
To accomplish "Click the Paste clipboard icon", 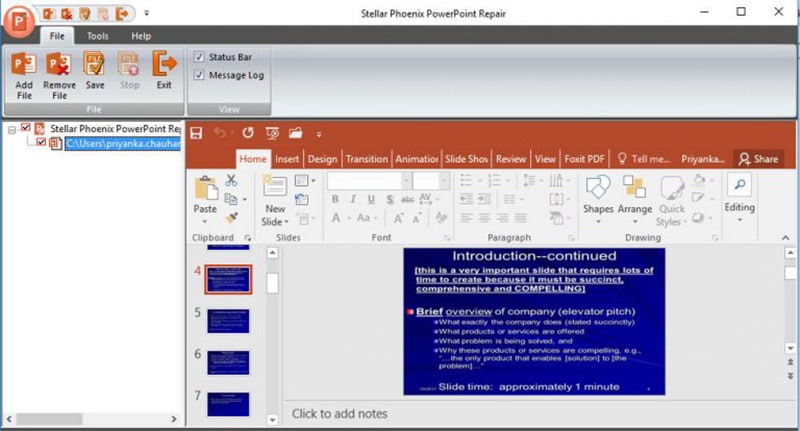I will (x=206, y=188).
